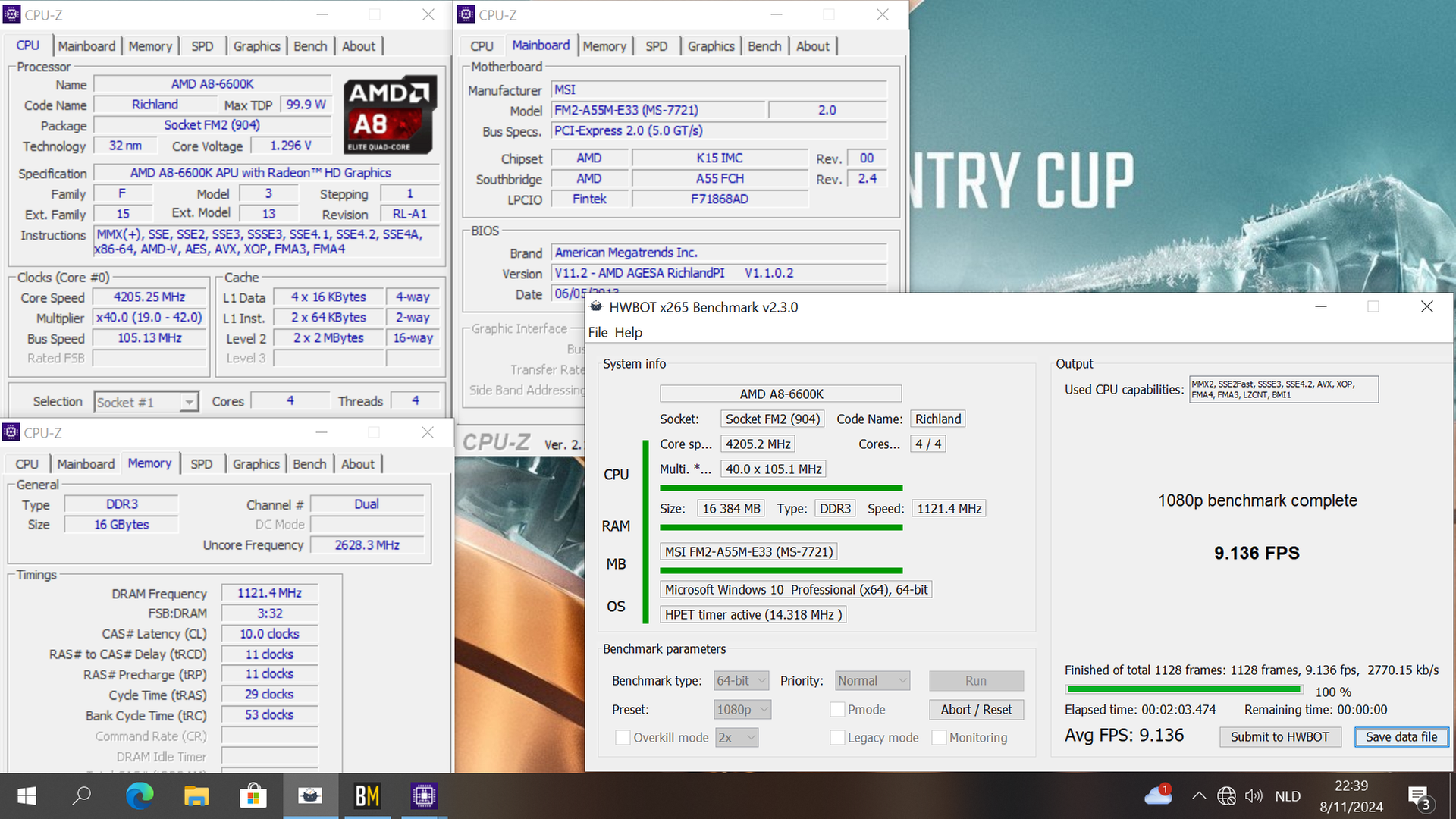Click CAS# Latency 10.0 clocks value
The image size is (1456, 819).
click(269, 634)
